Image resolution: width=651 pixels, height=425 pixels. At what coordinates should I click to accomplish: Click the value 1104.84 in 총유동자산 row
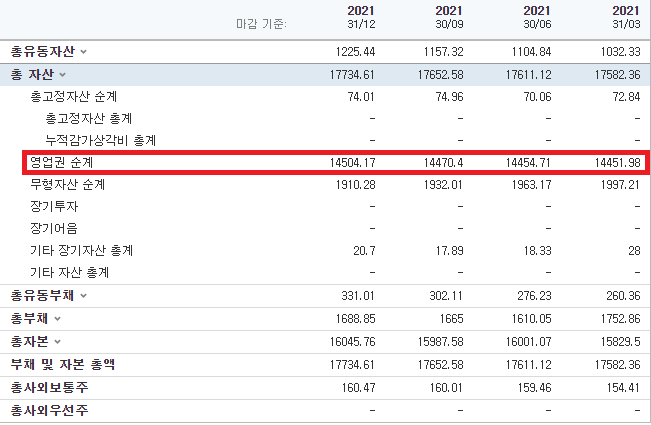(x=531, y=52)
